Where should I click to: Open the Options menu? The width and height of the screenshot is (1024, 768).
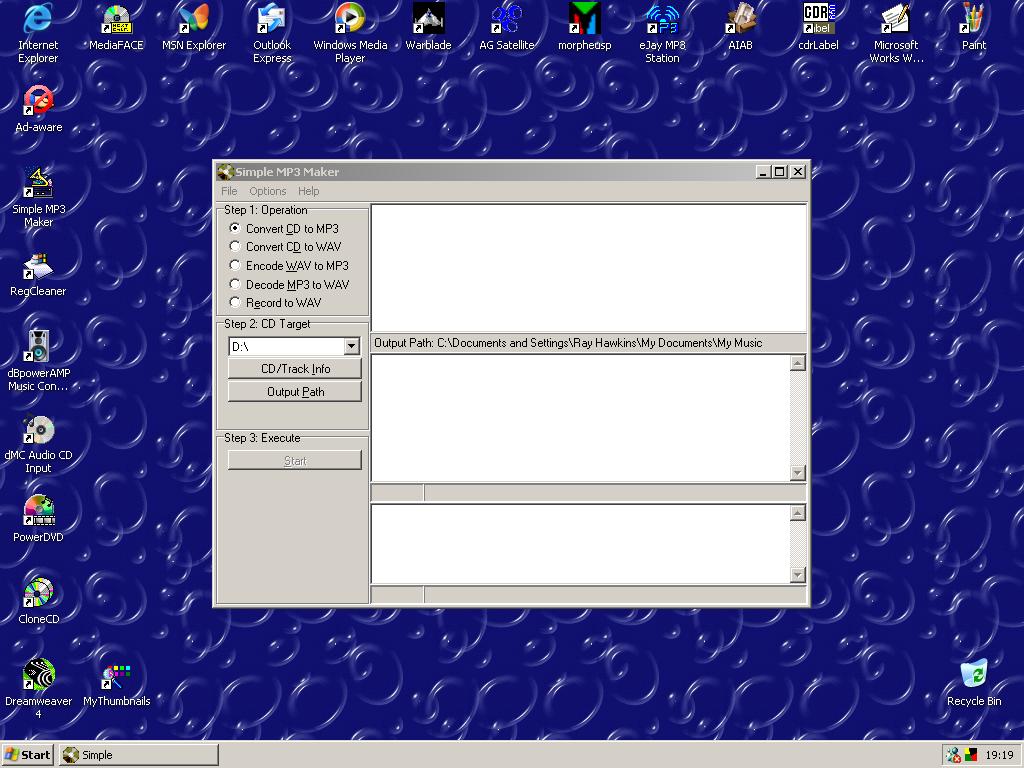[x=267, y=191]
